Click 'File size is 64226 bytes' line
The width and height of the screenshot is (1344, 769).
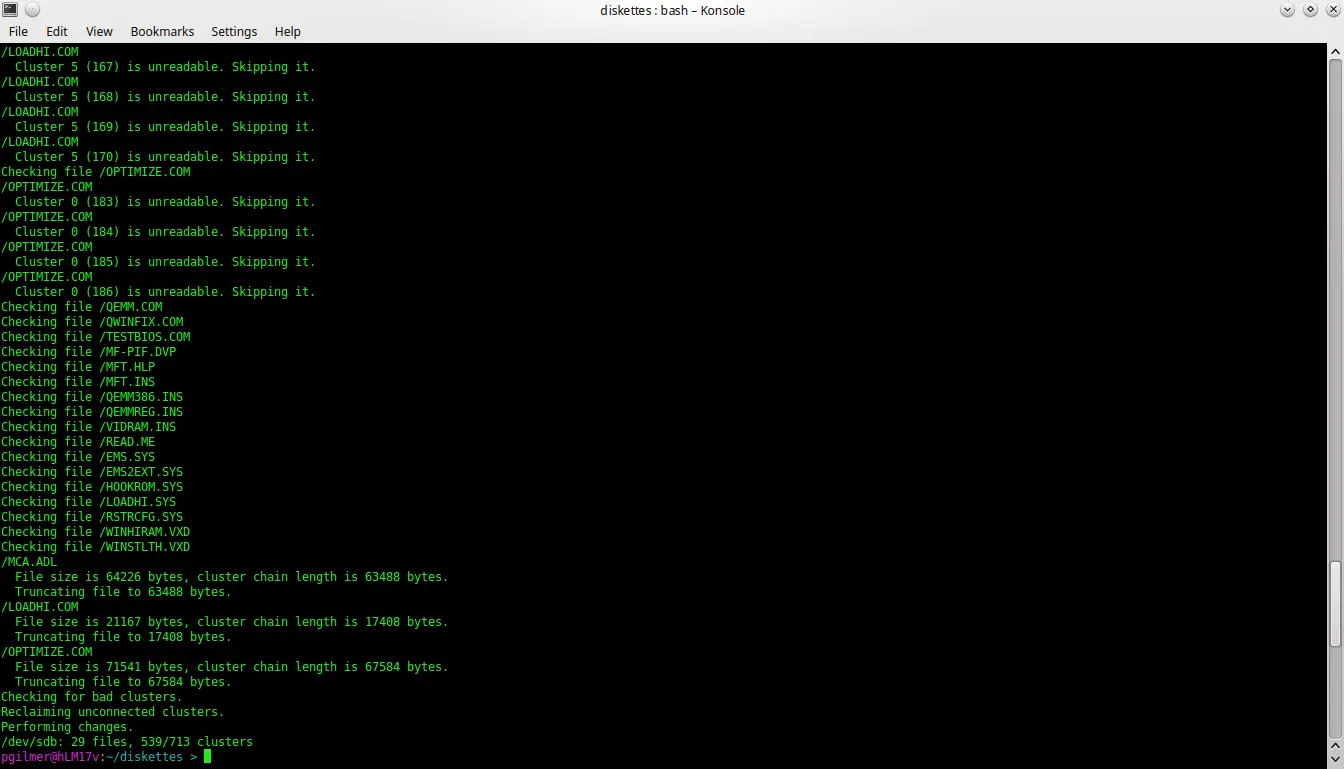[x=232, y=577]
